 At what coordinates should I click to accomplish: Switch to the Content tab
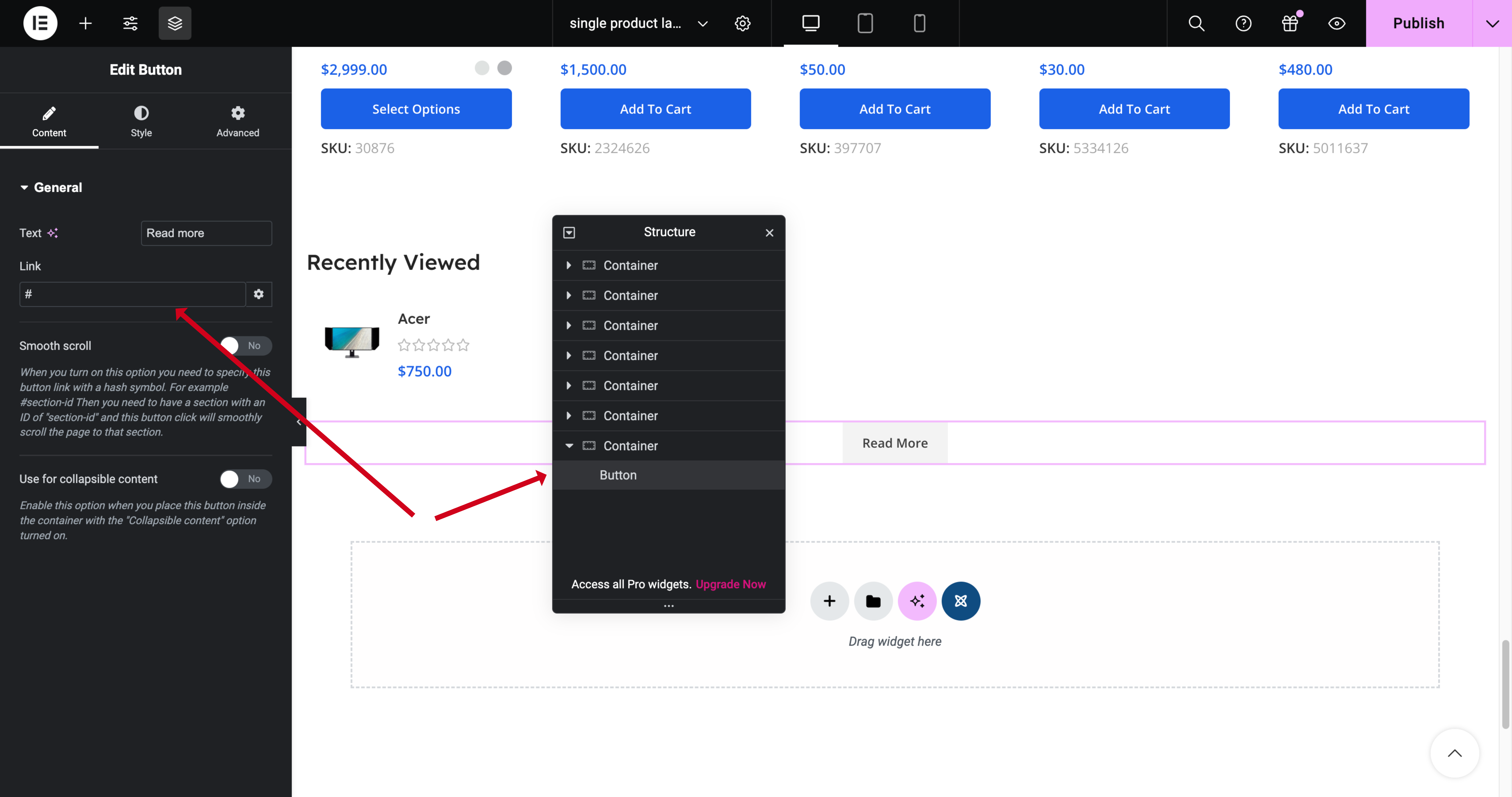(x=49, y=122)
